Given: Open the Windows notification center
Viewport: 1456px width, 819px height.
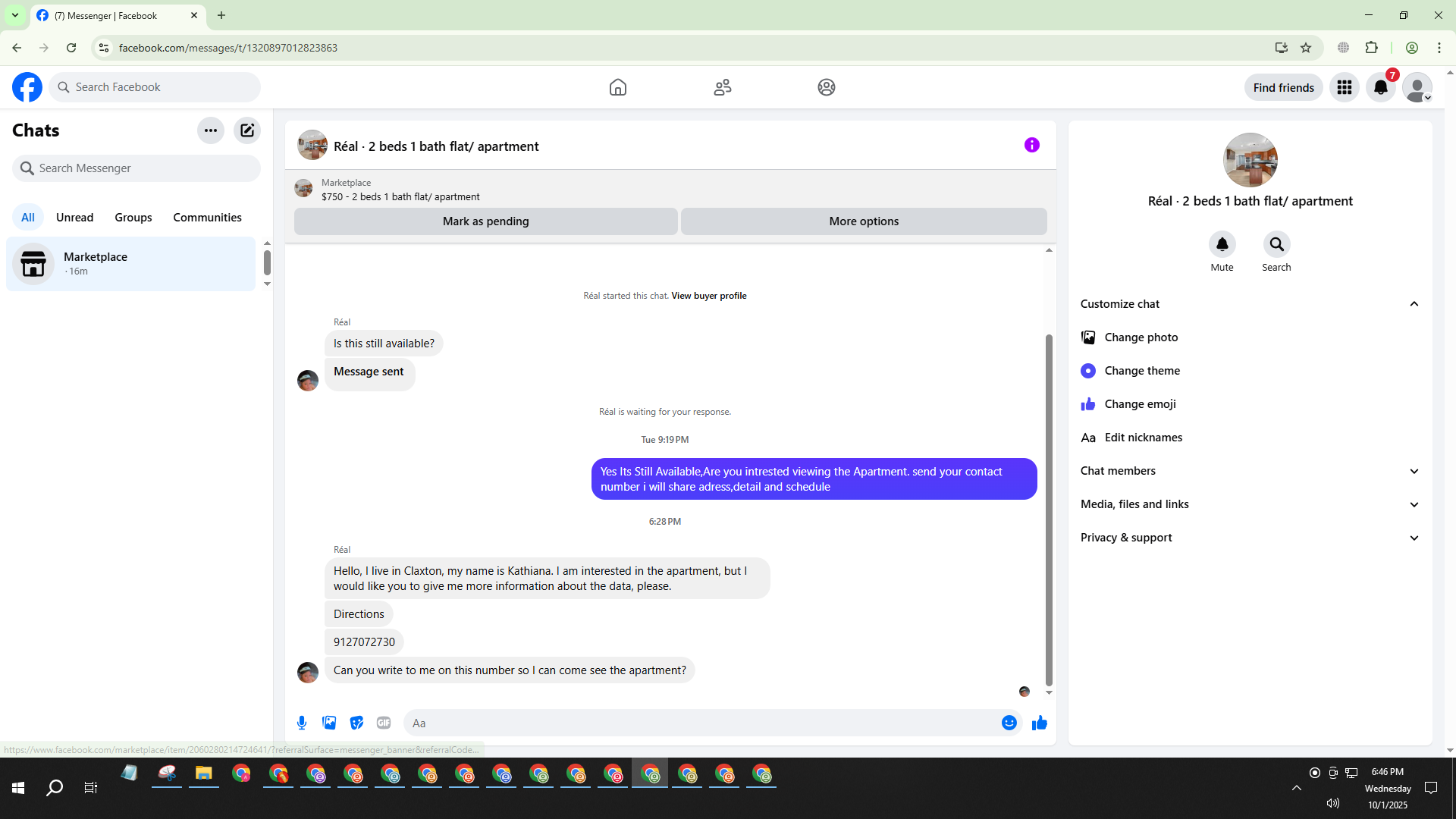Looking at the screenshot, I should pos(1431,788).
